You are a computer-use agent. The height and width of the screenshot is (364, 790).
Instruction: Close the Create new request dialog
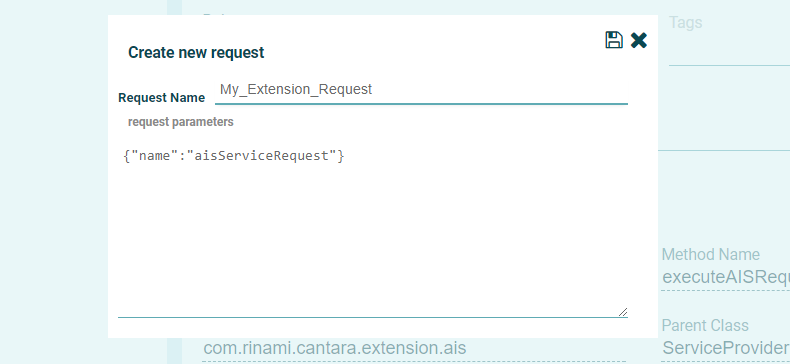point(638,40)
